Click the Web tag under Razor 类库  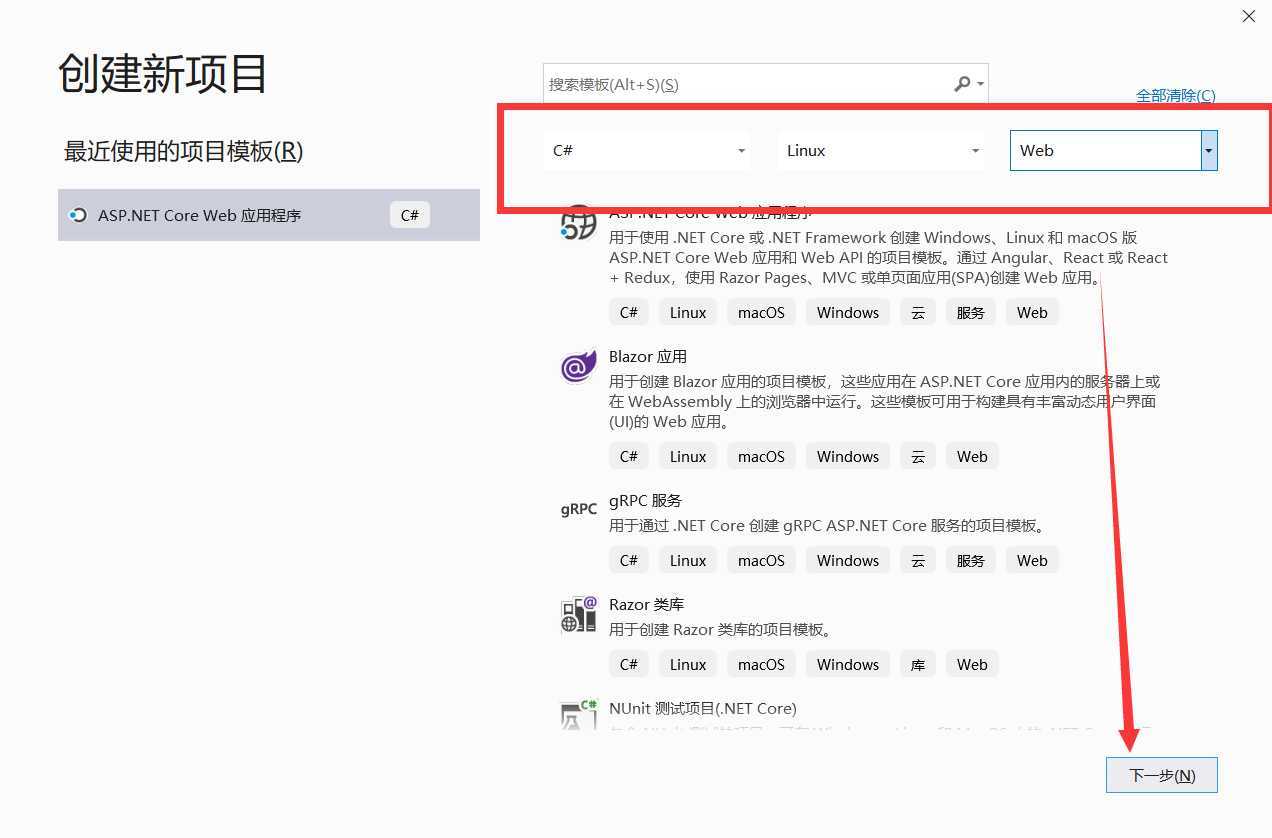[972, 664]
